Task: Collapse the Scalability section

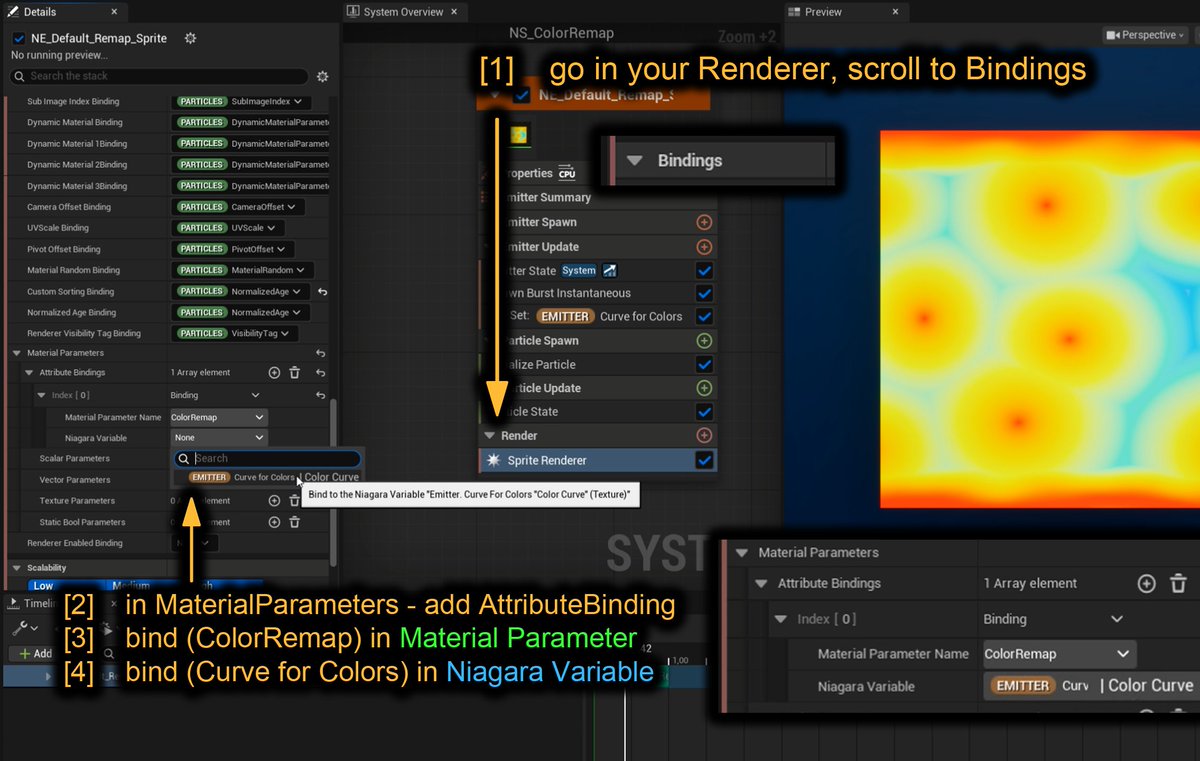Action: (16, 568)
